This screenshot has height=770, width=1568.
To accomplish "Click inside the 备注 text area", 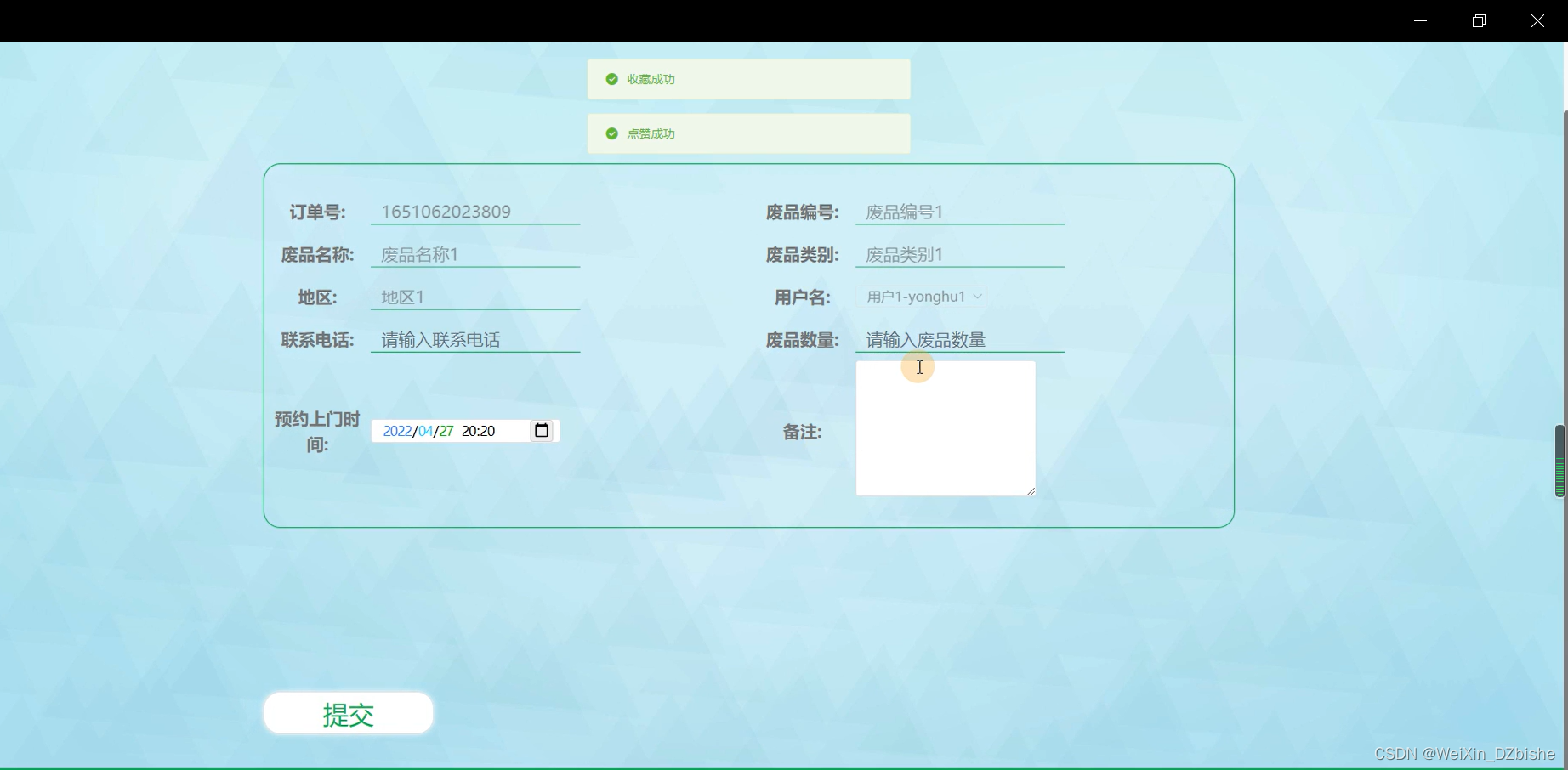I will [946, 428].
